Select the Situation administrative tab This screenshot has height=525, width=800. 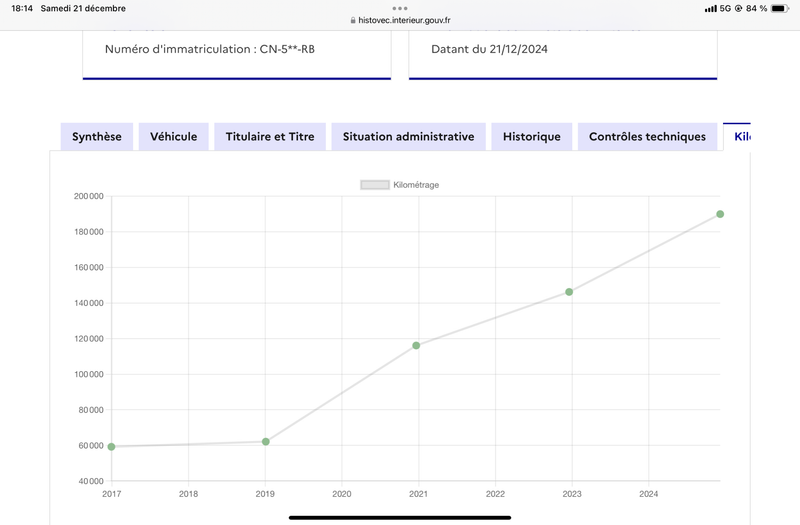(408, 137)
